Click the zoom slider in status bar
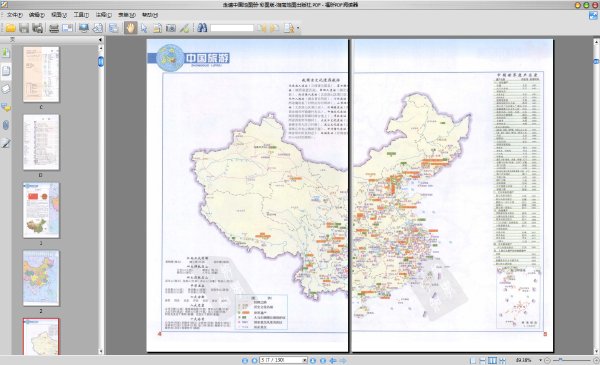This screenshot has height=365, width=600. (572, 360)
